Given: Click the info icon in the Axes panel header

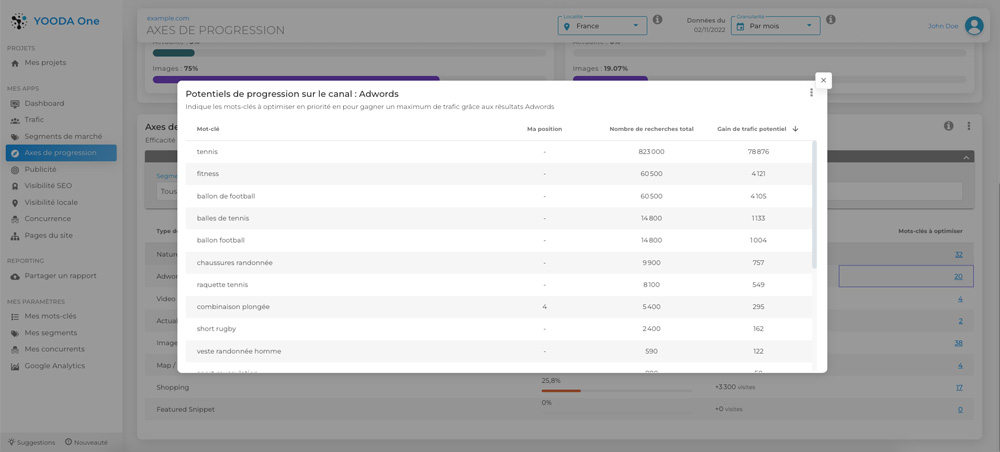Looking at the screenshot, I should (x=948, y=126).
